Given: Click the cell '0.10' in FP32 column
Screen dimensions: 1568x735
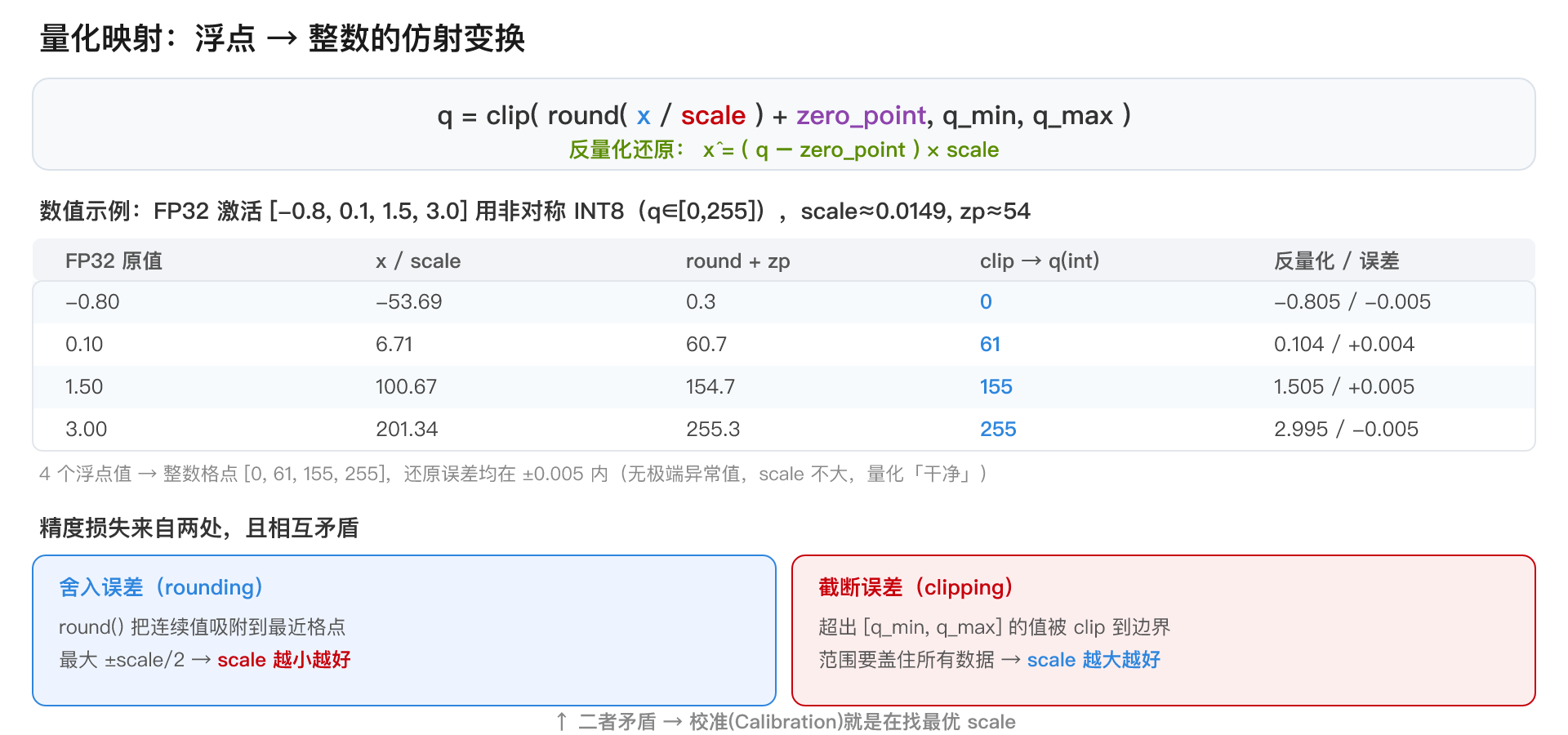Looking at the screenshot, I should (84, 345).
